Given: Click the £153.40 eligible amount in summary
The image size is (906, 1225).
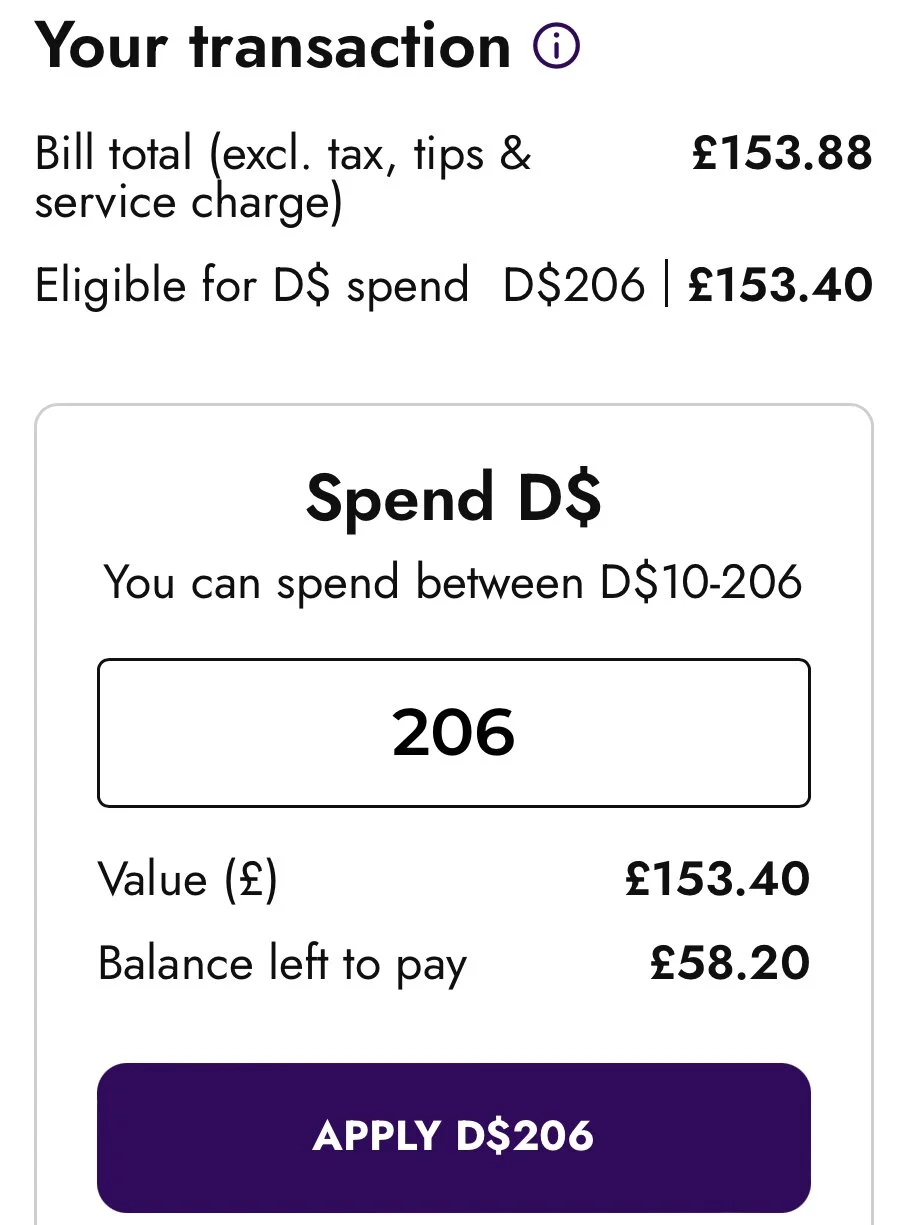Looking at the screenshot, I should [x=781, y=286].
